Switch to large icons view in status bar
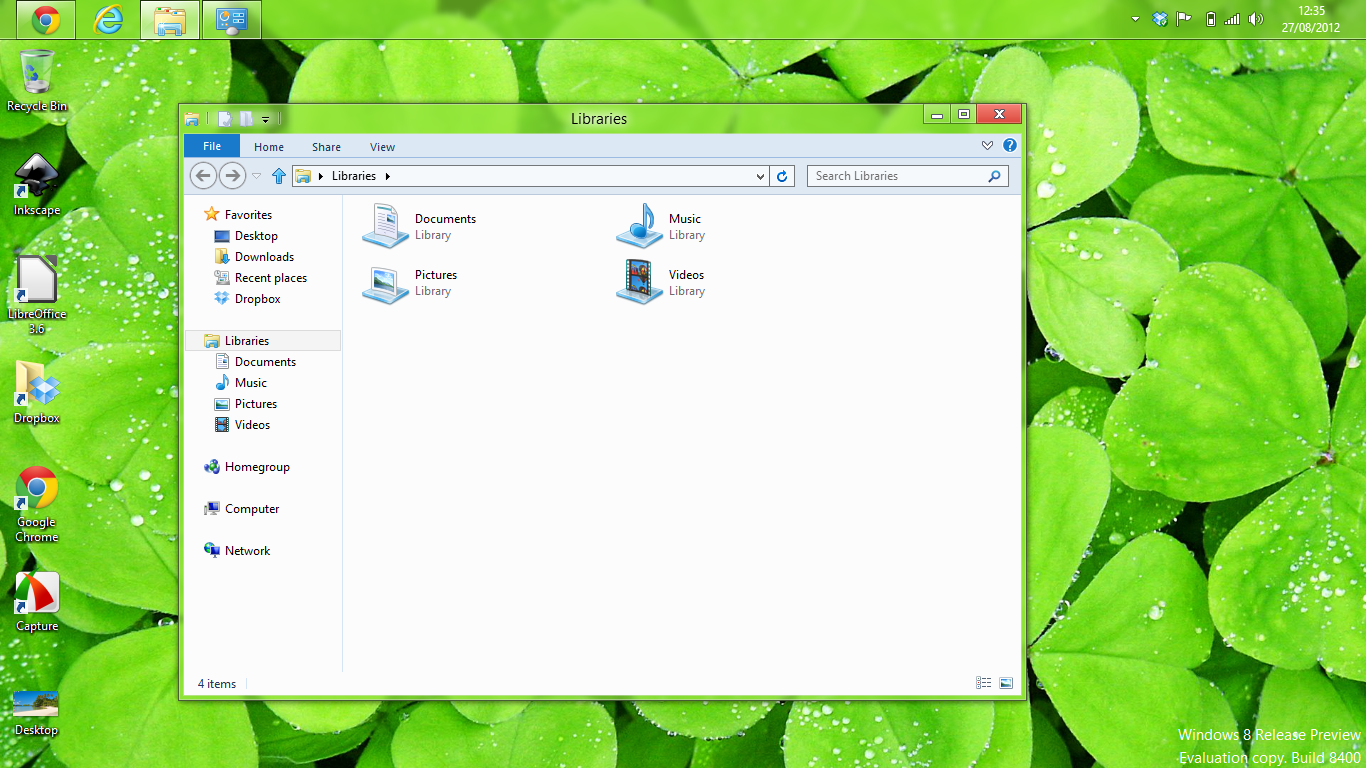This screenshot has width=1366, height=768. [1006, 683]
